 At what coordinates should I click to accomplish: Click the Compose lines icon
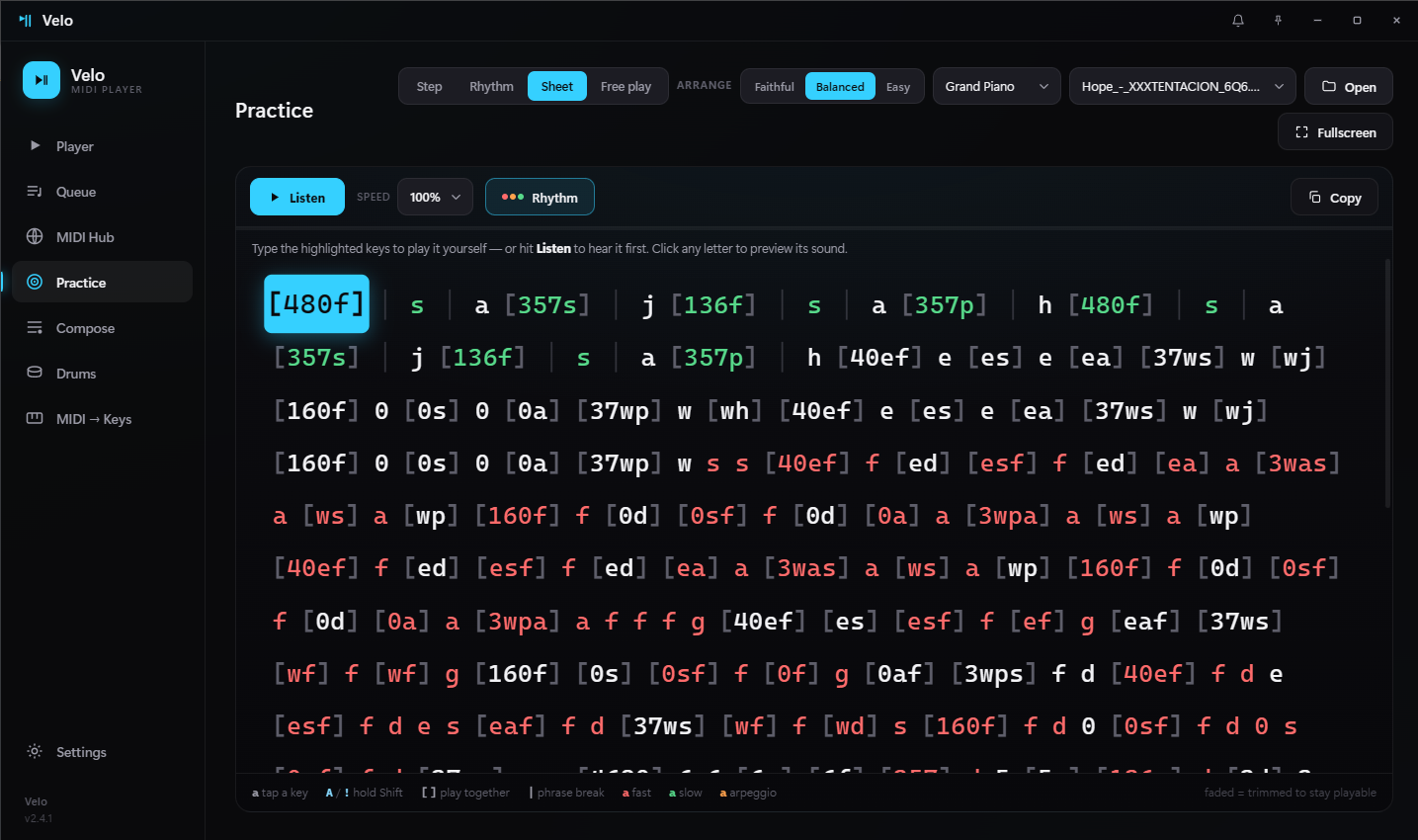[35, 327]
